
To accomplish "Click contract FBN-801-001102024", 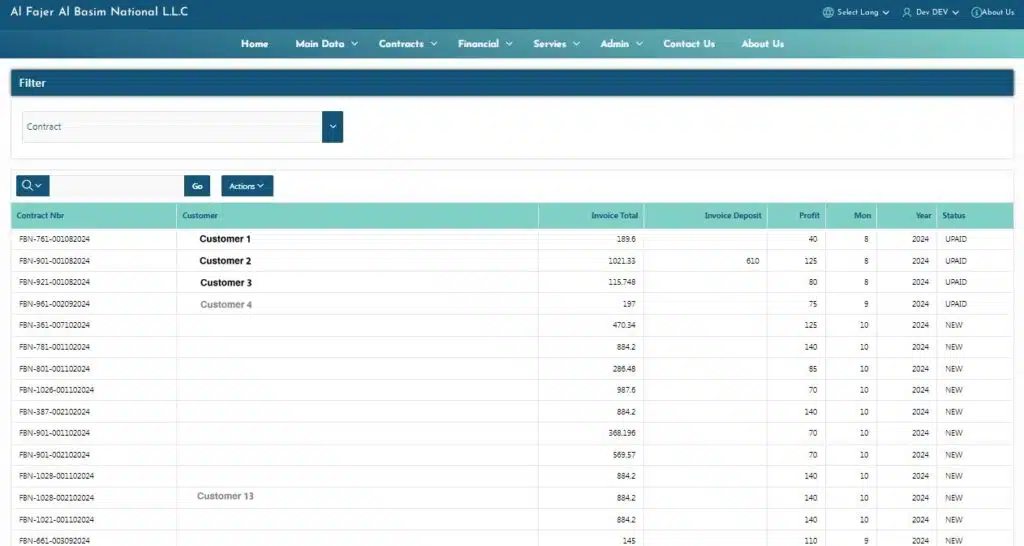I will pos(55,368).
